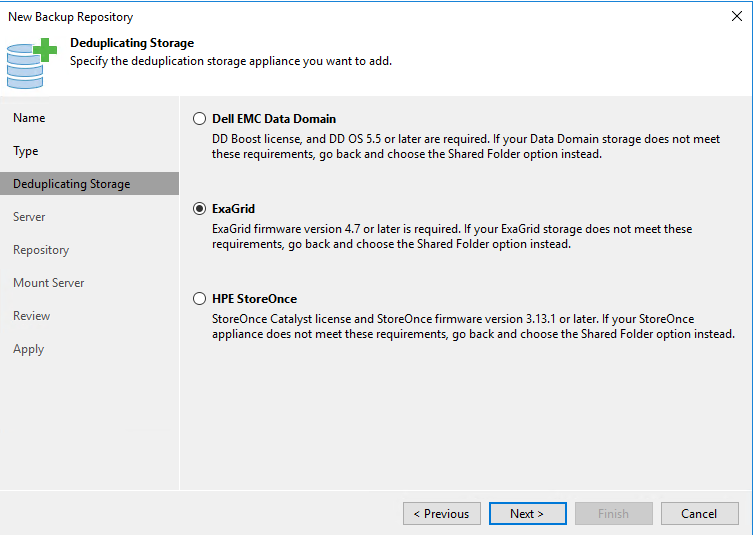This screenshot has width=753, height=535.
Task: Click the HPE StoreOnce option label
Action: point(255,299)
